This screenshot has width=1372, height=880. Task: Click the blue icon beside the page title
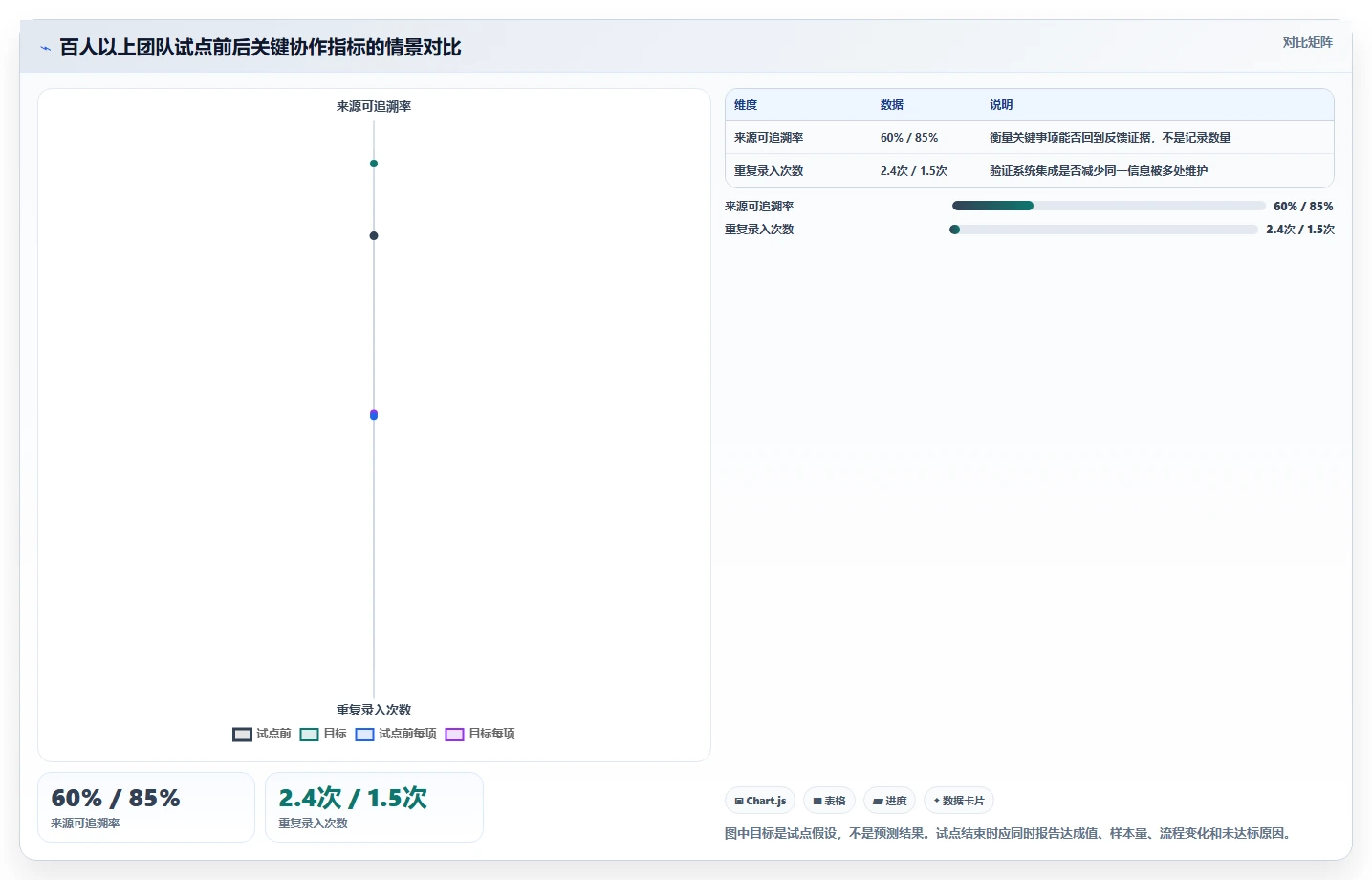click(45, 48)
